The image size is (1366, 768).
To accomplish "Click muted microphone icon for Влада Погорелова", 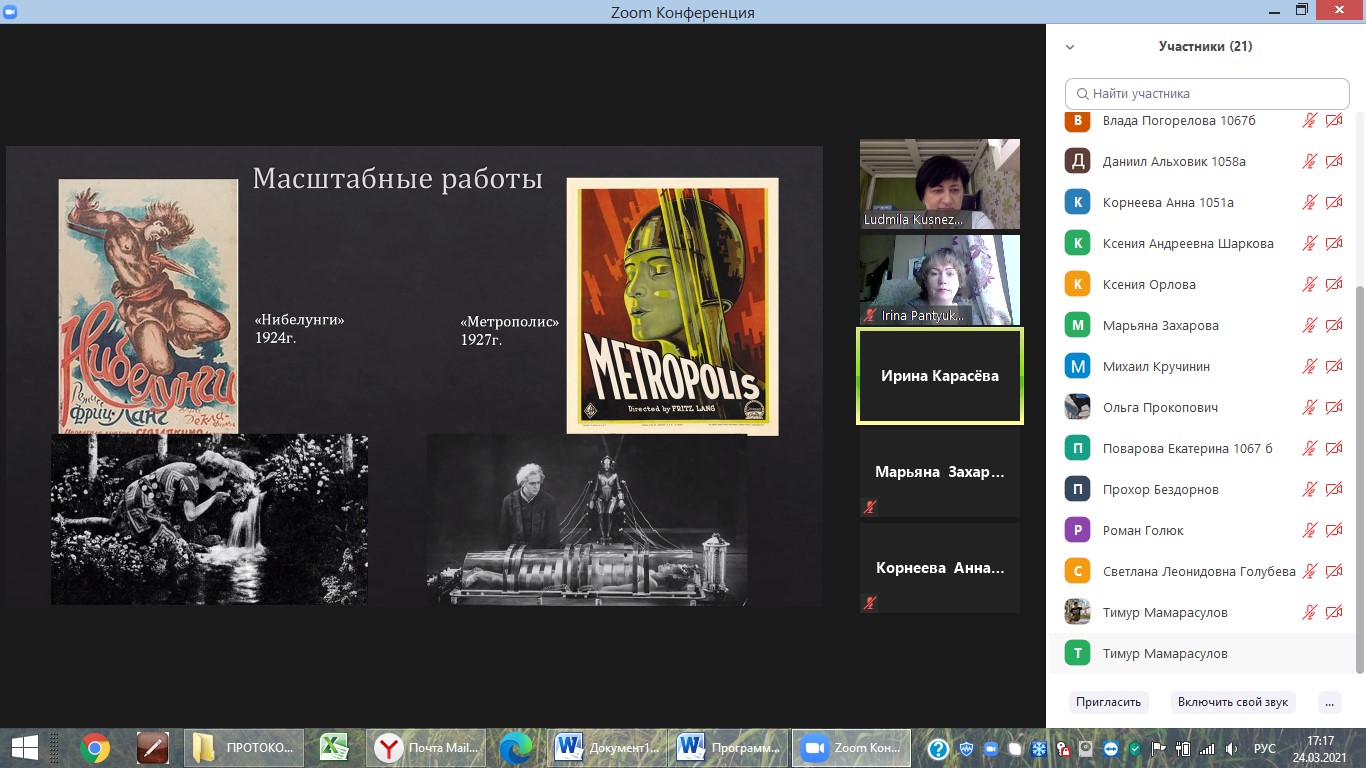I will point(1309,120).
